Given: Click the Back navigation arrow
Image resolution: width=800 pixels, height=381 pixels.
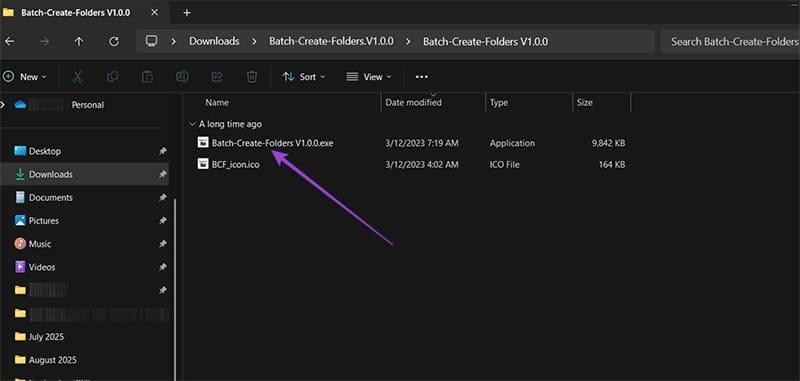Looking at the screenshot, I should [x=10, y=41].
